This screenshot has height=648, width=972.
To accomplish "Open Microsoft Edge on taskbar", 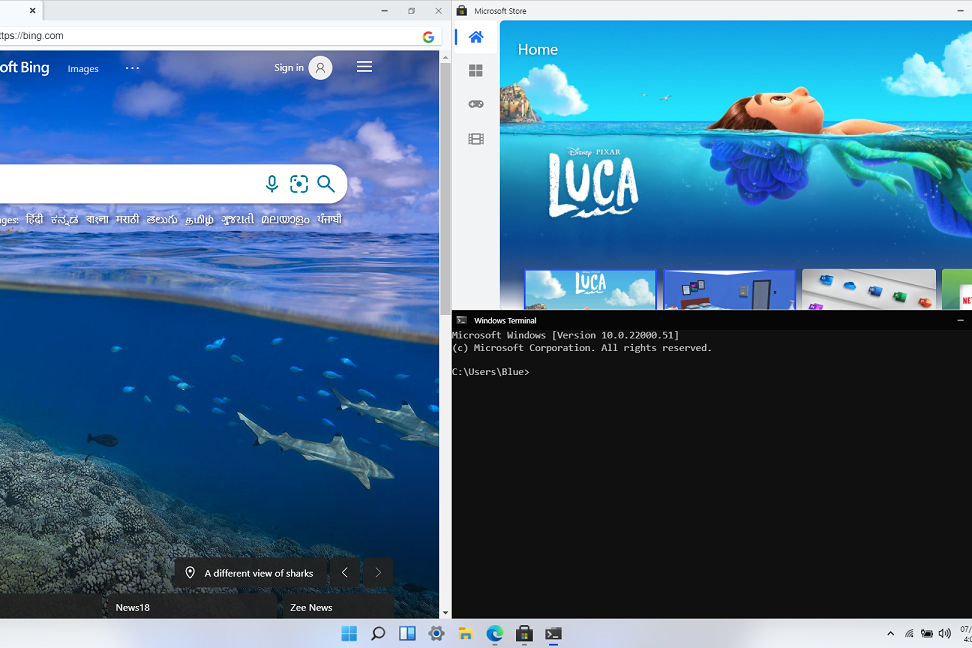I will coord(495,633).
